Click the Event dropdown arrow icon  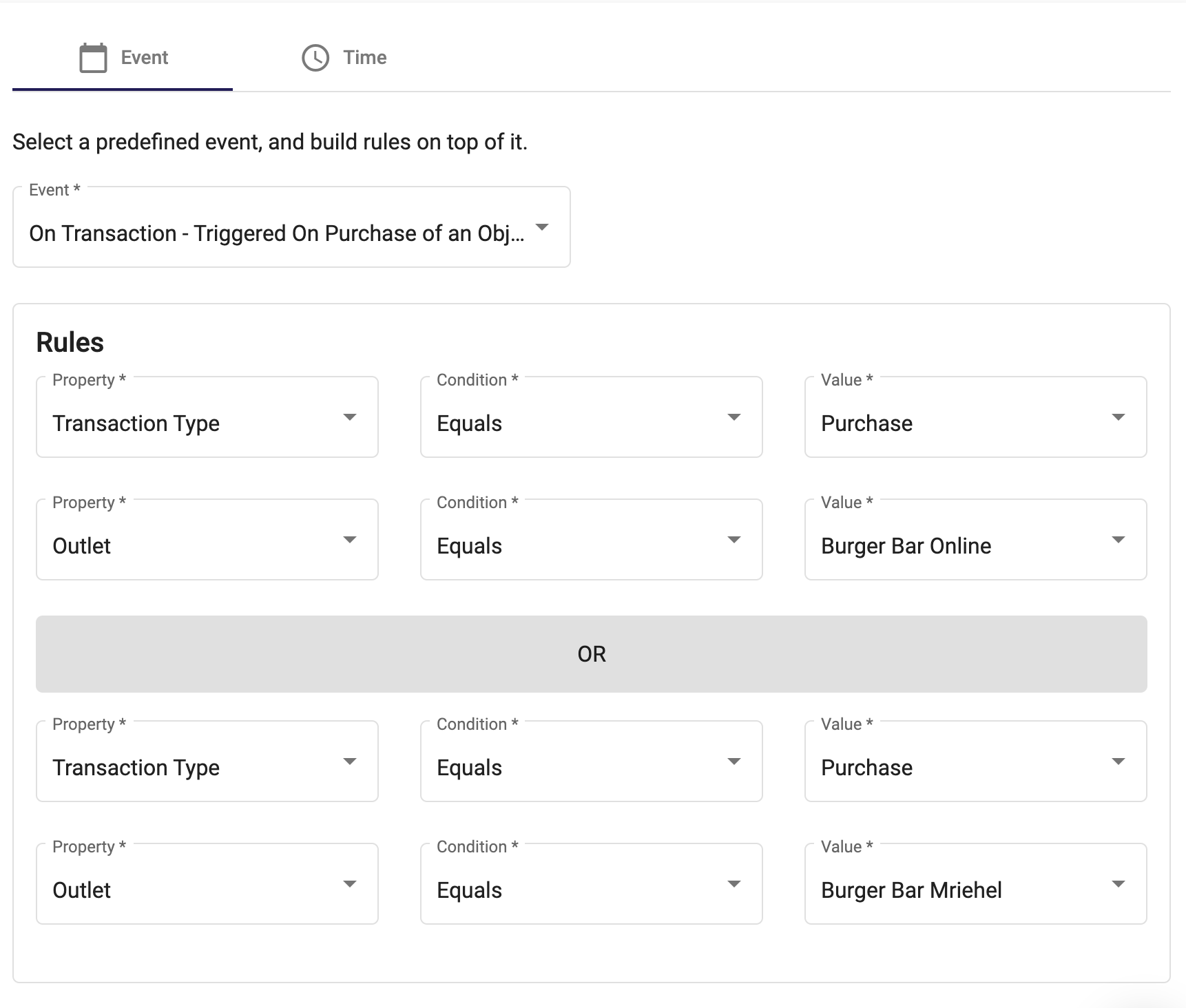[542, 227]
